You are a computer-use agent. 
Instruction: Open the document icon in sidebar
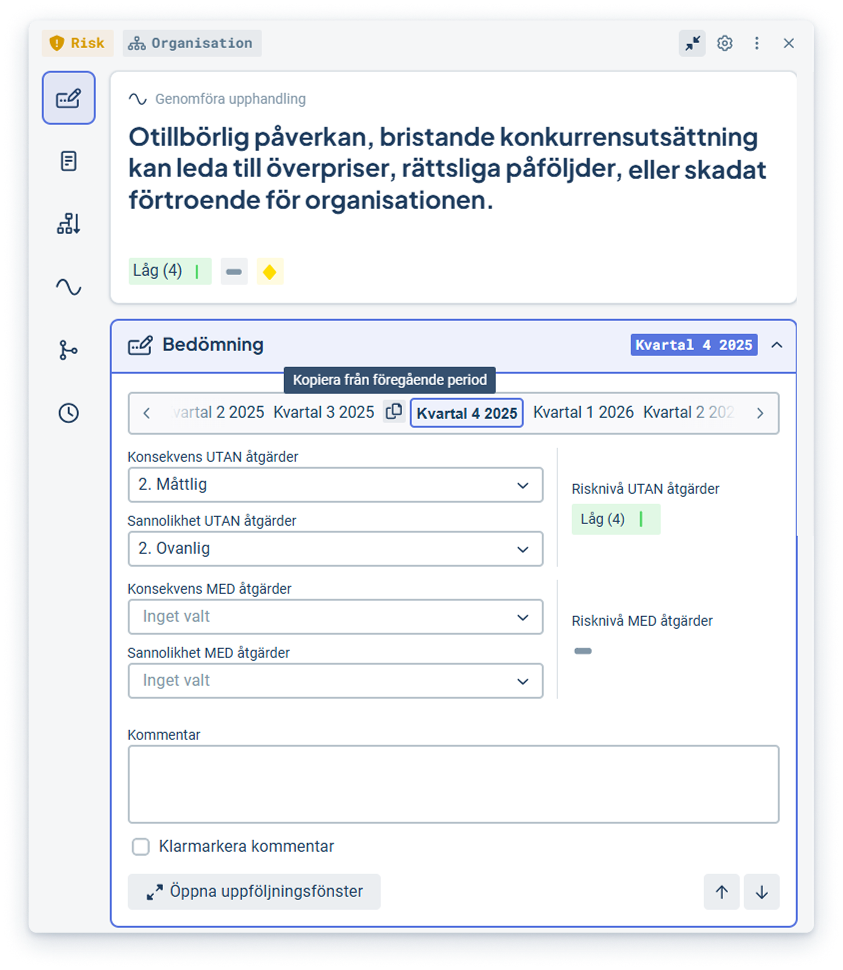(x=68, y=161)
